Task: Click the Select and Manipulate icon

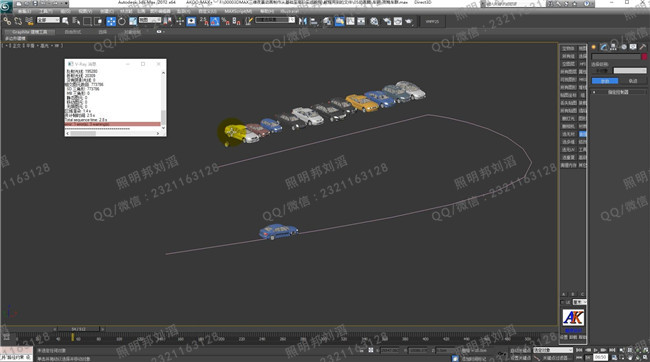Action: 180,21
